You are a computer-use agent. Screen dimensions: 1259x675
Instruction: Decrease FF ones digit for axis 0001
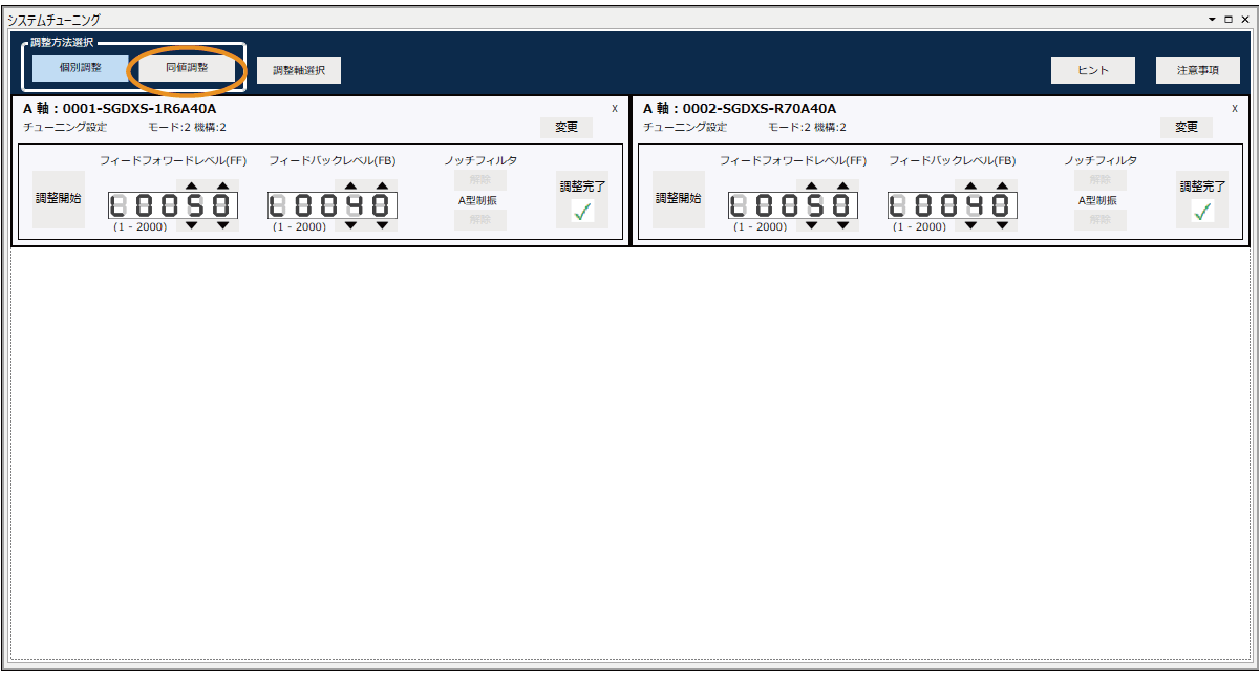click(223, 225)
